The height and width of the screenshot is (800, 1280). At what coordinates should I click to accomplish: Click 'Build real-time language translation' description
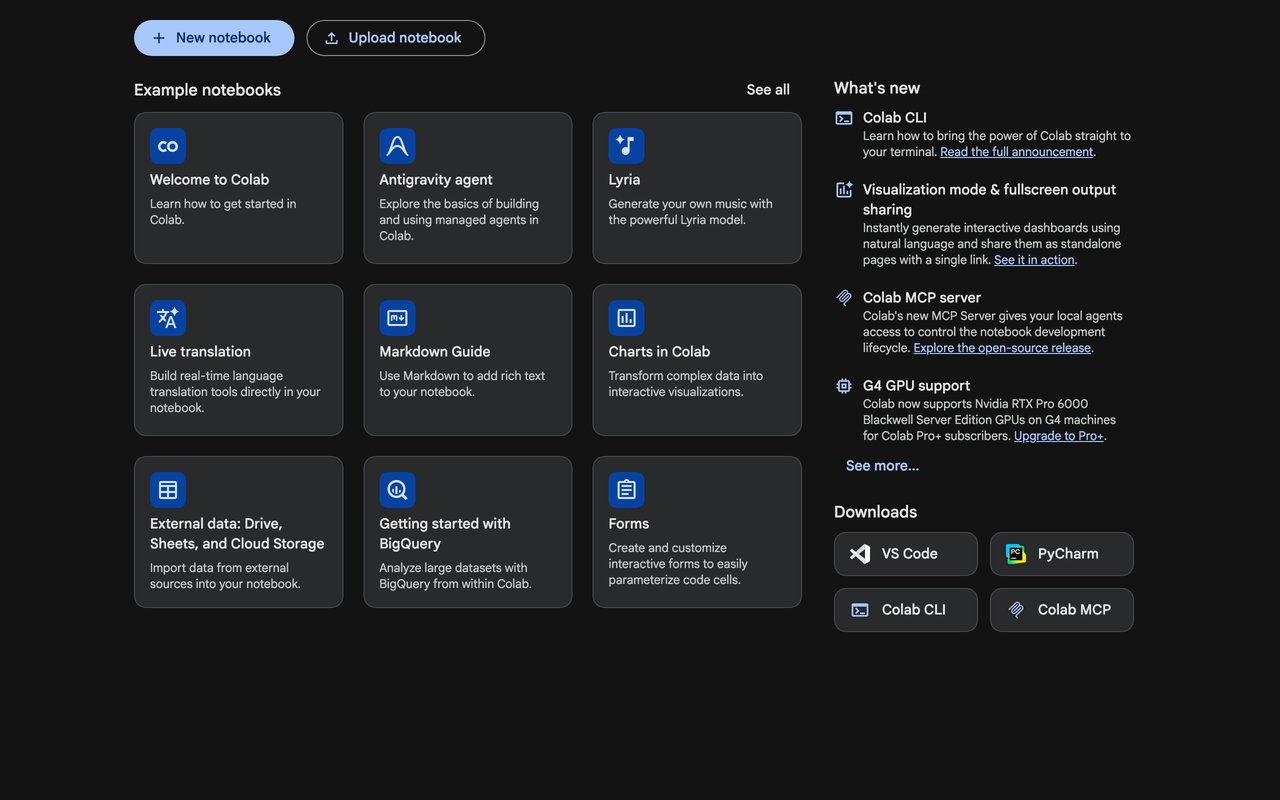235,392
